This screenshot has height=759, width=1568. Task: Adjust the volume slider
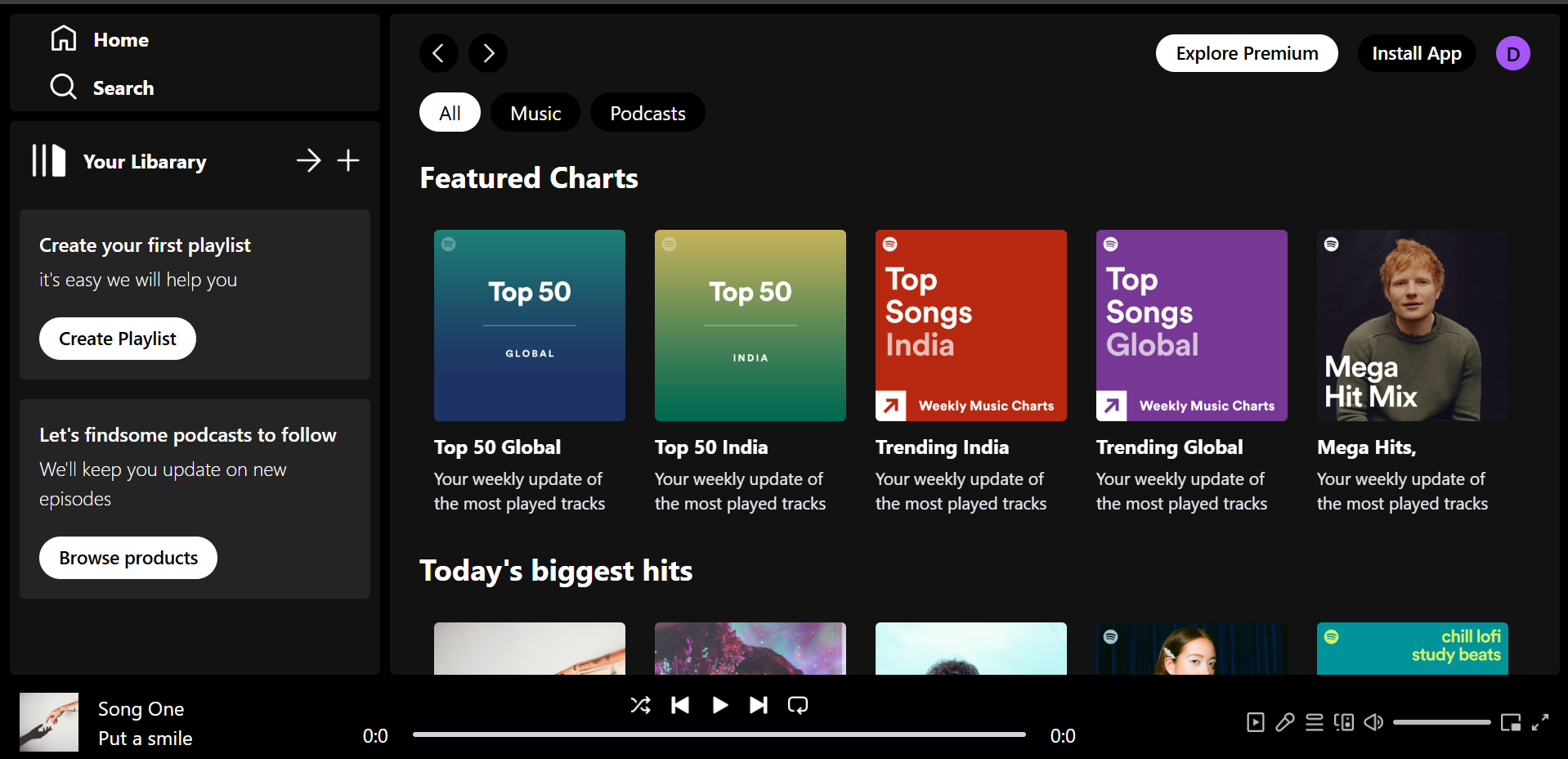pos(1441,722)
